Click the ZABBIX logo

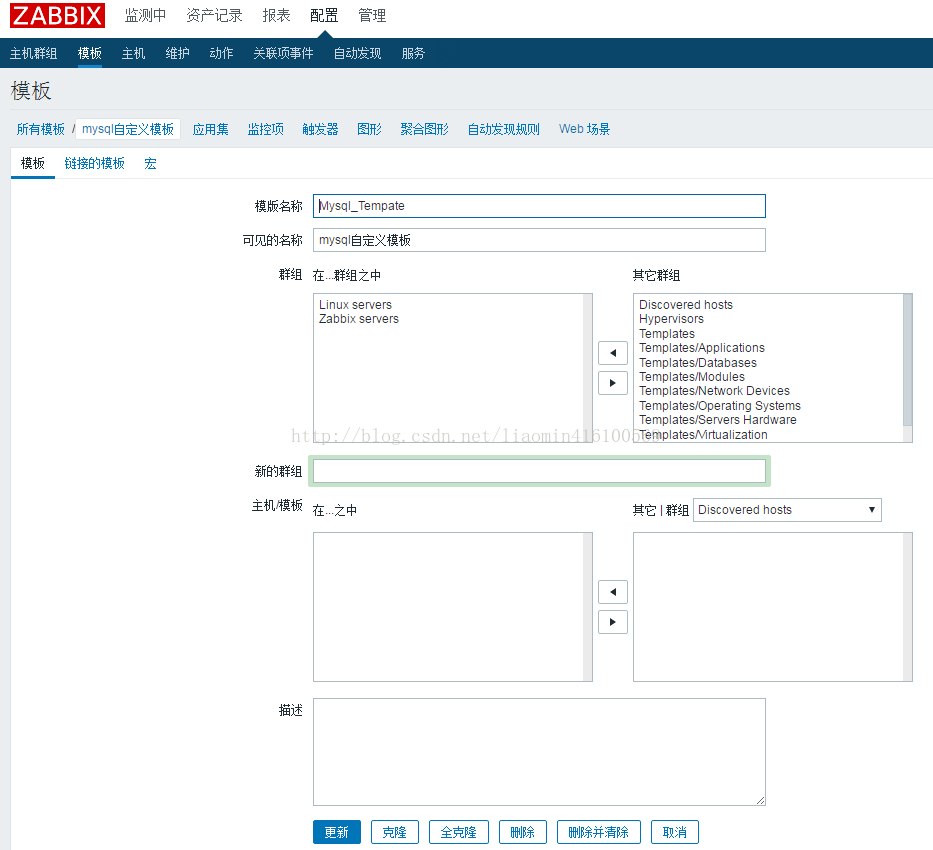click(57, 15)
